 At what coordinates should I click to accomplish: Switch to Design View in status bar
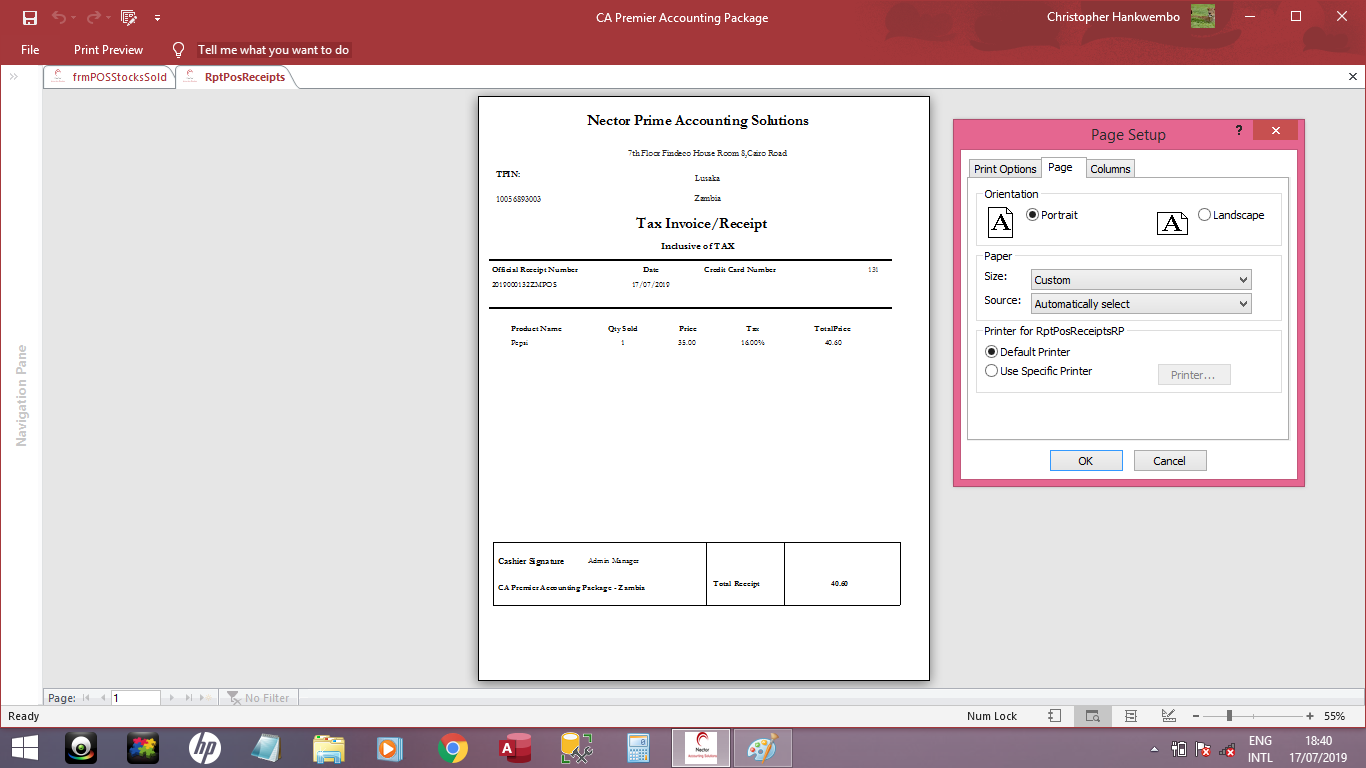(x=1168, y=716)
